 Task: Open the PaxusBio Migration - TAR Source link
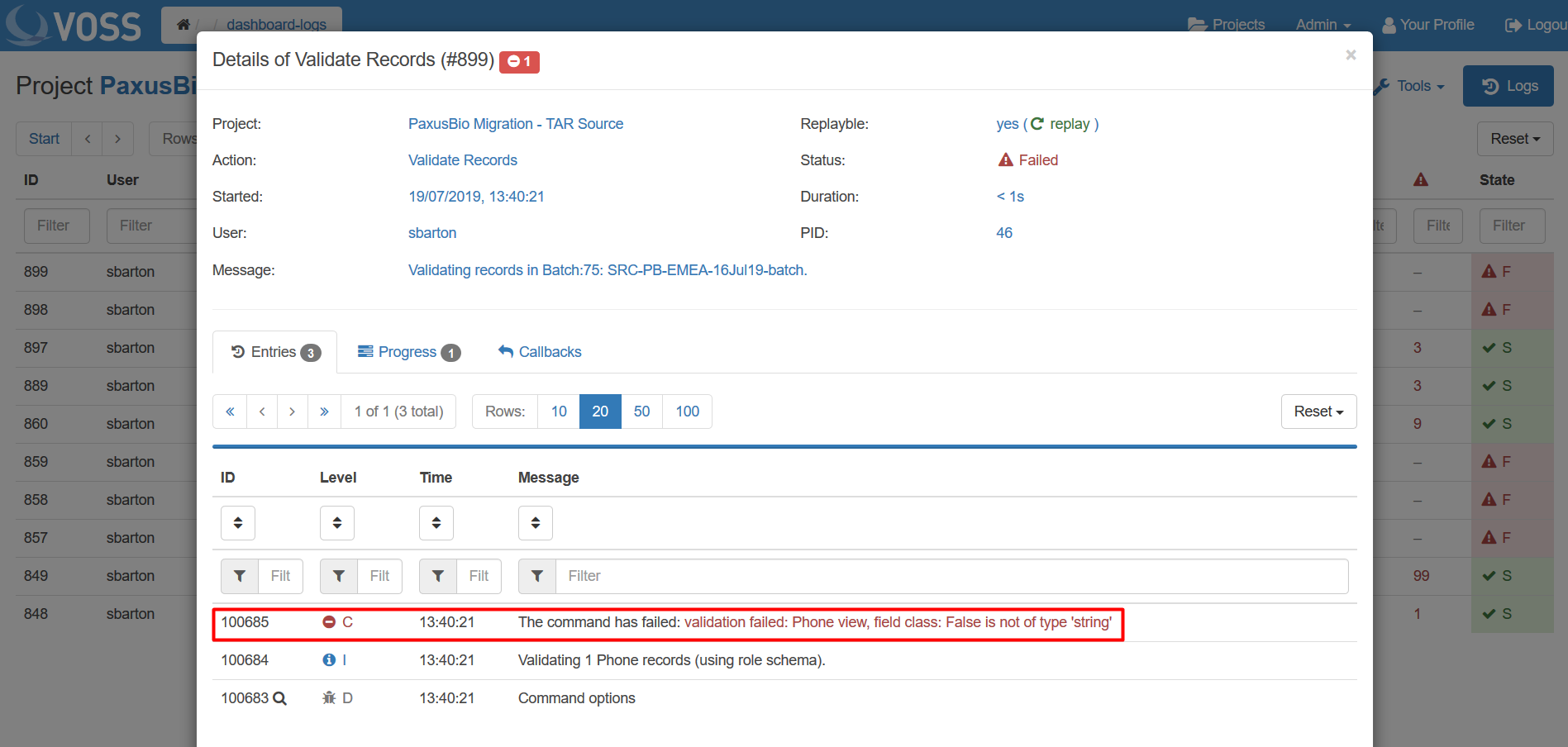(516, 124)
